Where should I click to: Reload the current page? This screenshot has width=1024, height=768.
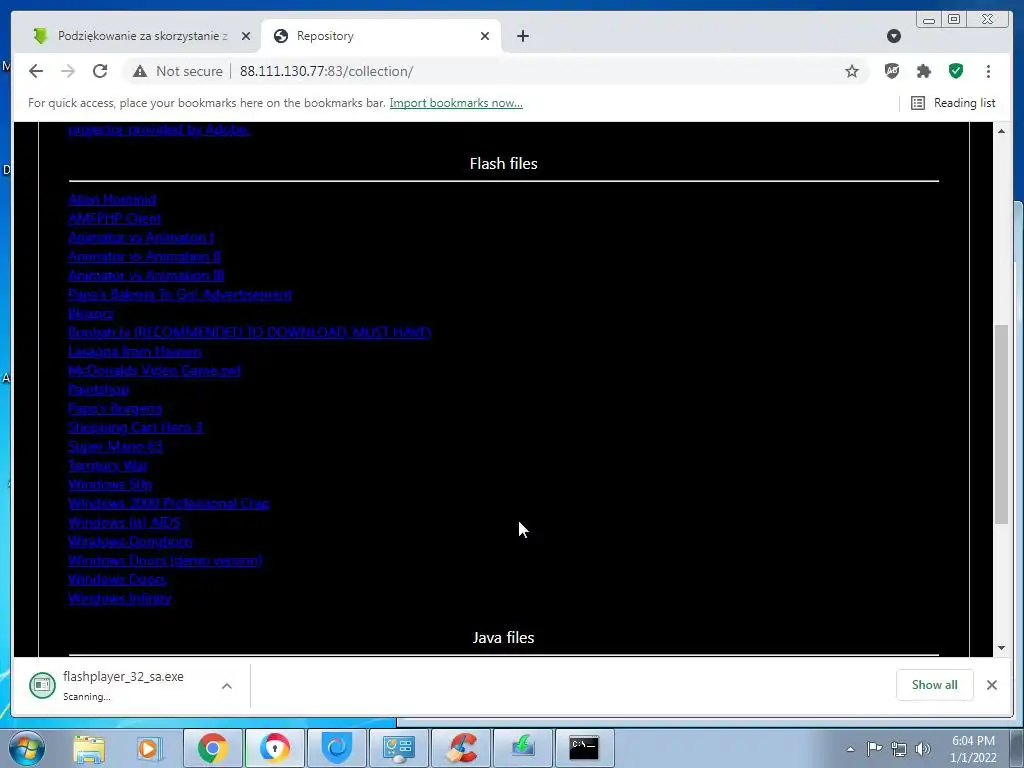pyautogui.click(x=100, y=71)
